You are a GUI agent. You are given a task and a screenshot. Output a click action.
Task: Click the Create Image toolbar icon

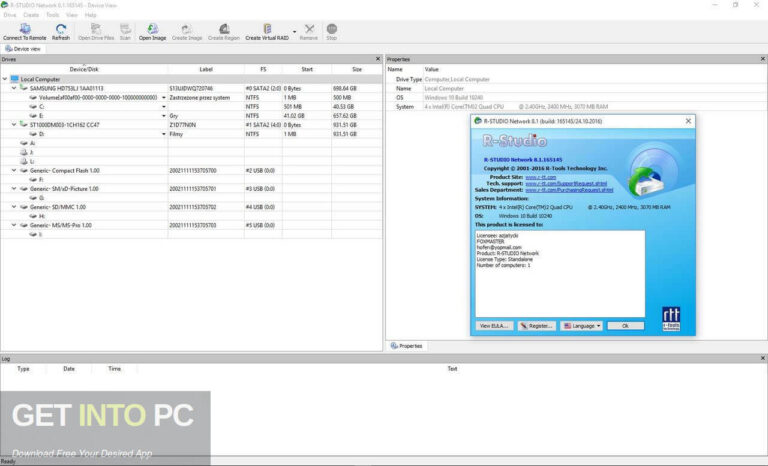(187, 29)
